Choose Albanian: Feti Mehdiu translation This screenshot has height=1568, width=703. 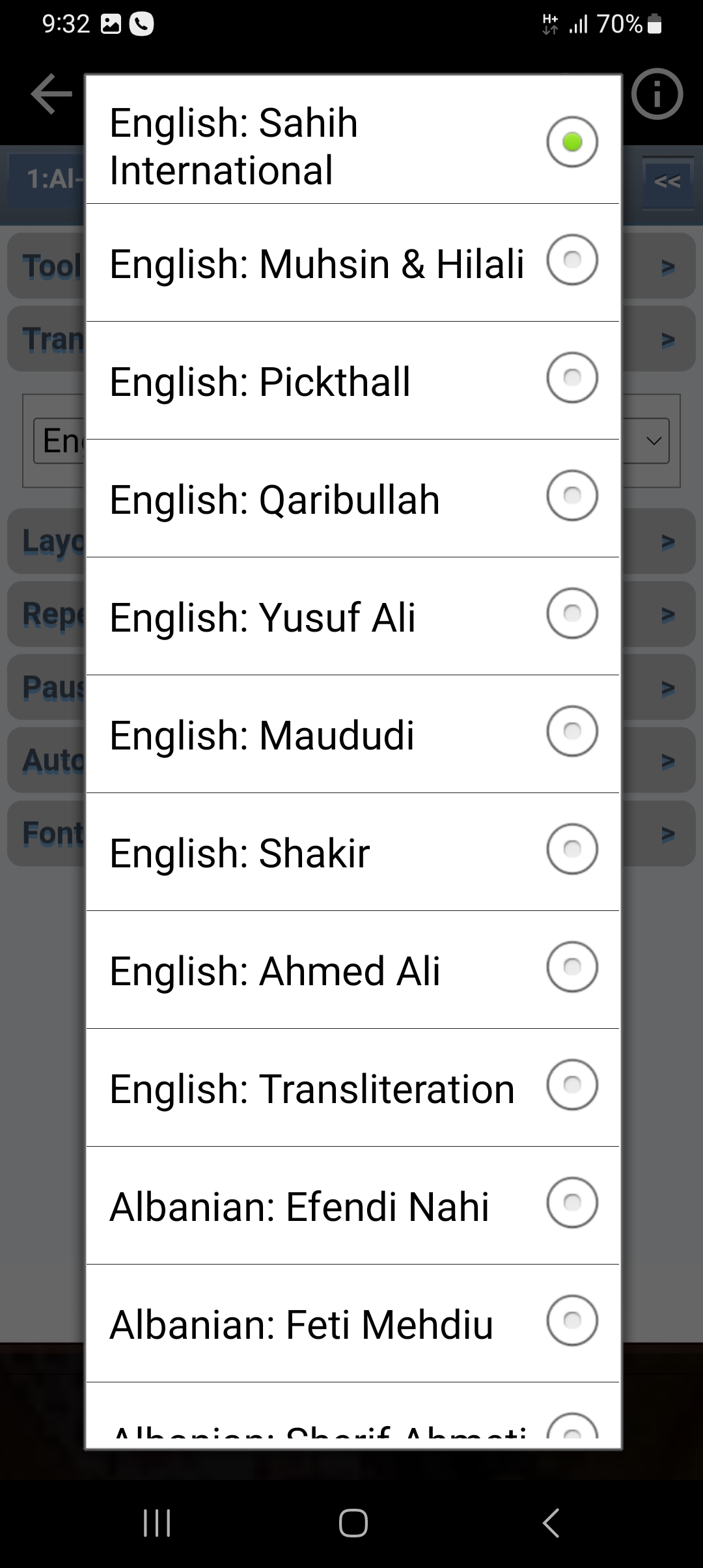click(x=353, y=1323)
